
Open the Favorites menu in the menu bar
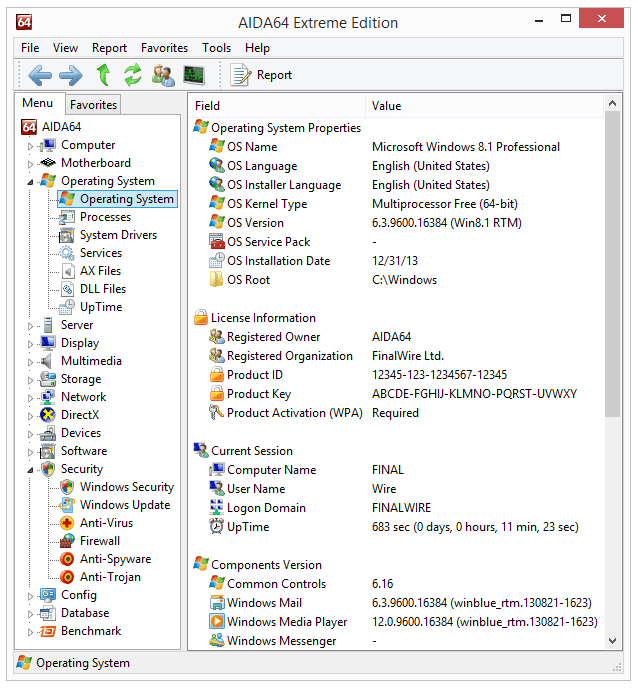[164, 48]
